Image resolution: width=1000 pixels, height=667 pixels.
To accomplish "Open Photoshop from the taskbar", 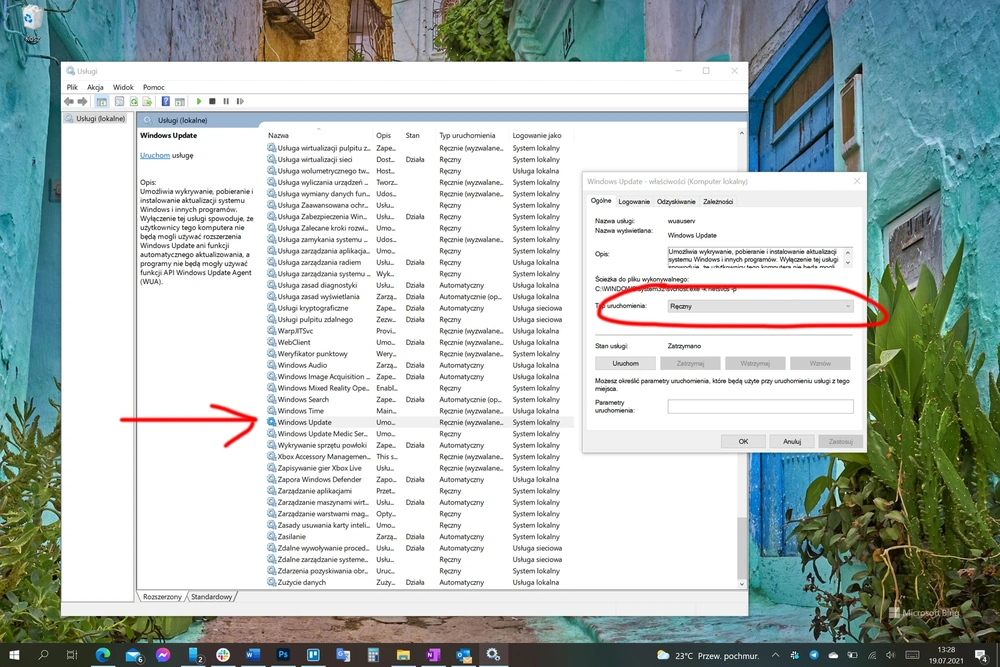I will click(283, 655).
